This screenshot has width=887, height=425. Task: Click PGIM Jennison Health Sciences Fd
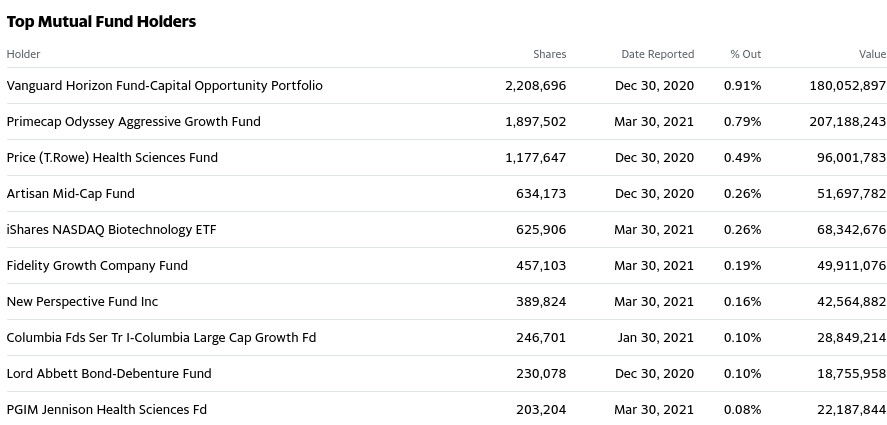coord(106,410)
